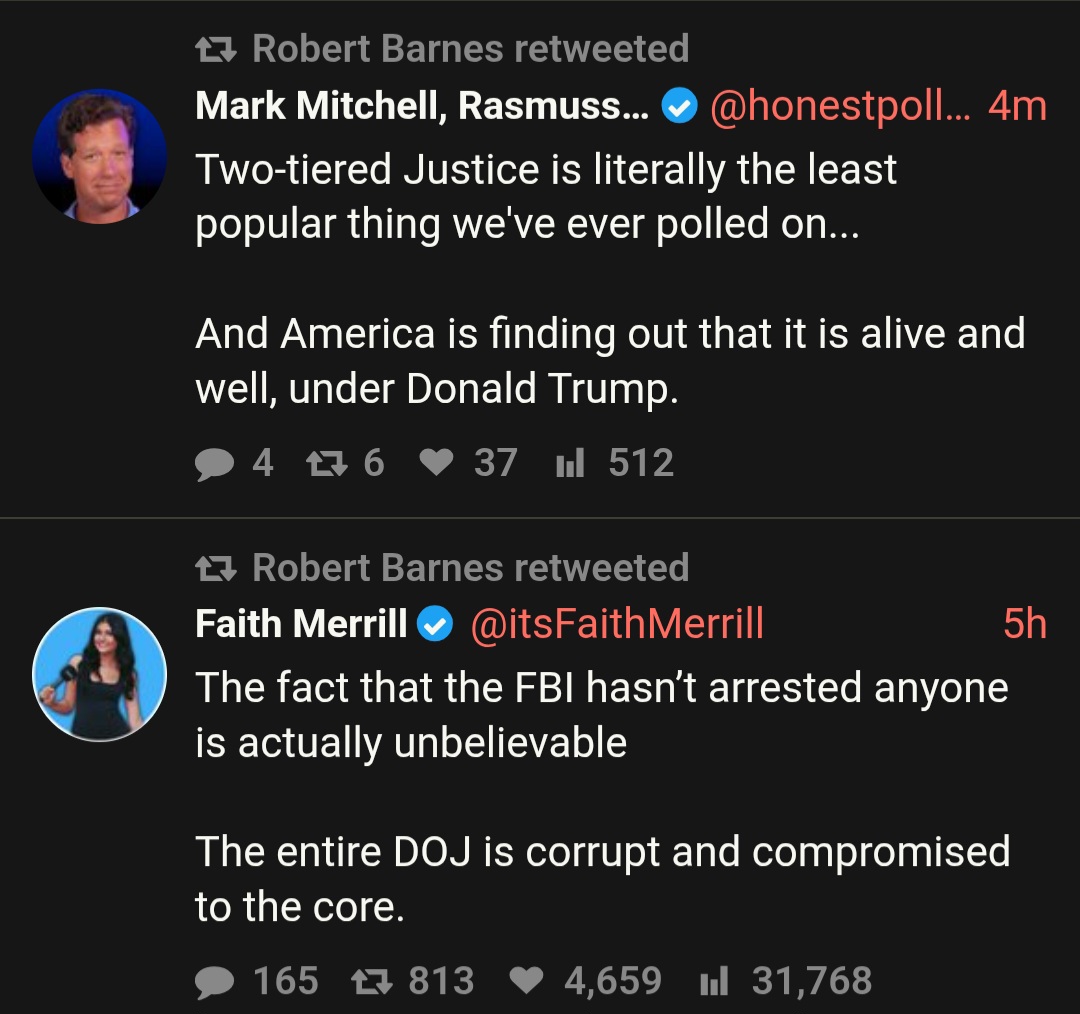The height and width of the screenshot is (1014, 1080).
Task: Click Robert Barnes retweeted label above Faith Merrill
Action: point(470,567)
